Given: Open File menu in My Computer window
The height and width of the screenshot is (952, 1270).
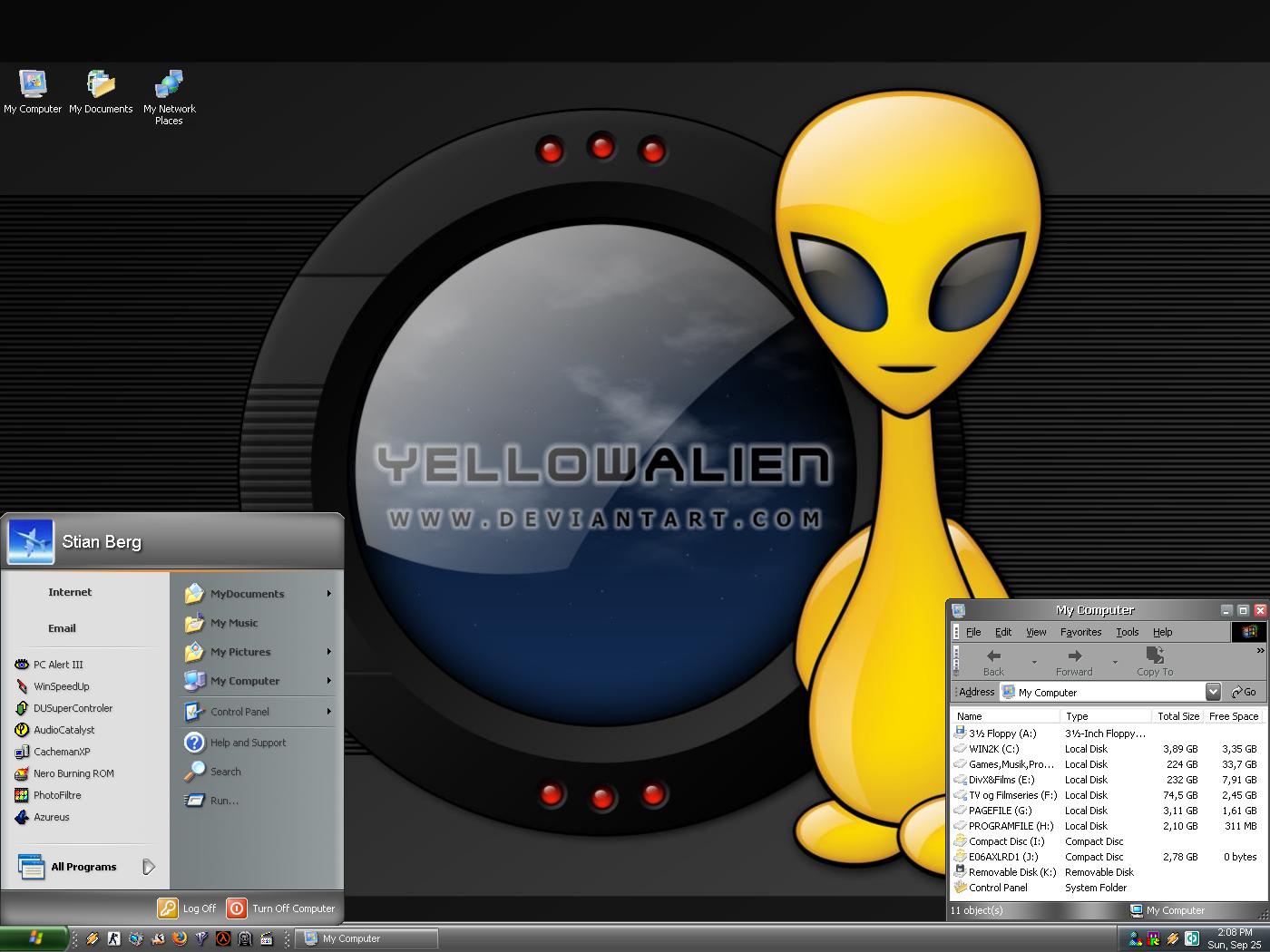Looking at the screenshot, I should [x=973, y=632].
